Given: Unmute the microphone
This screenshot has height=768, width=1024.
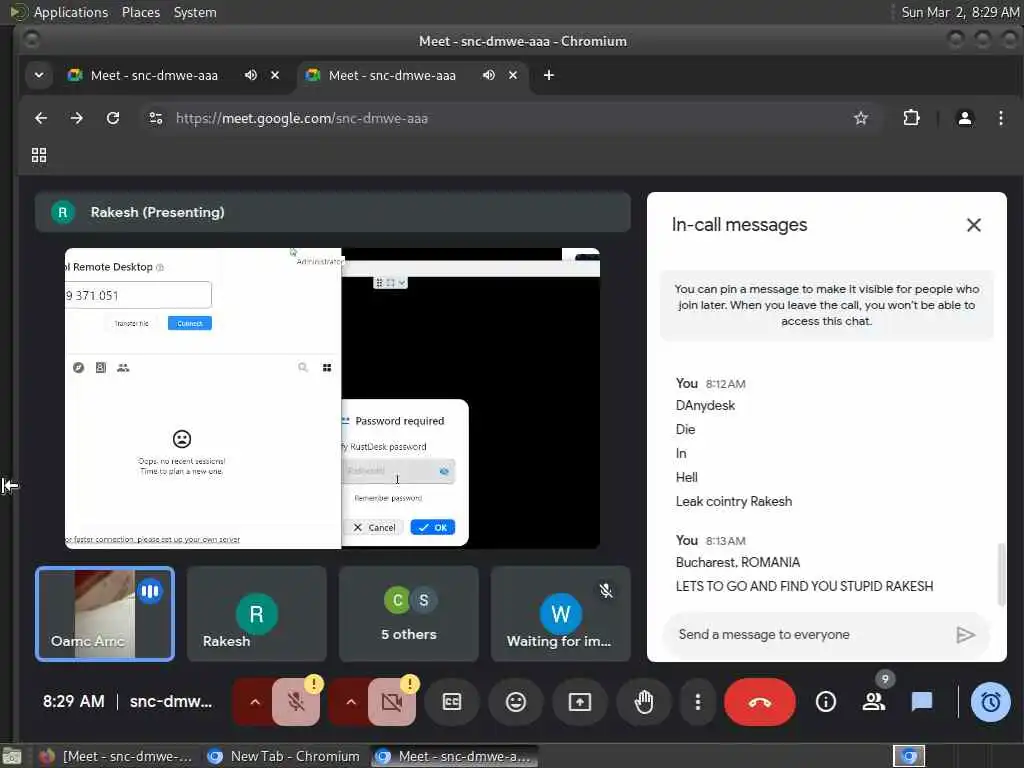Looking at the screenshot, I should coord(296,702).
